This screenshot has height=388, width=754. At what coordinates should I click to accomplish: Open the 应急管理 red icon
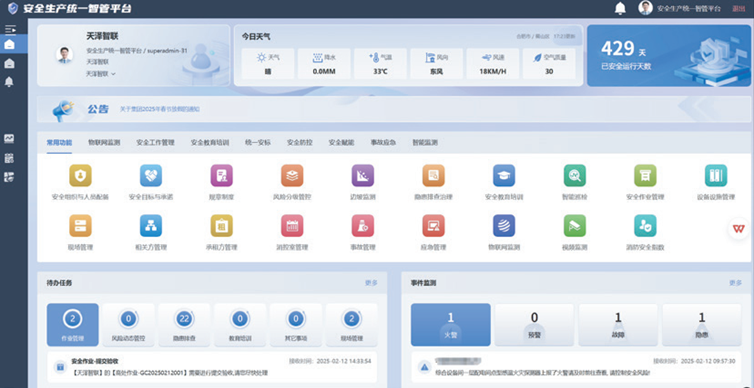click(433, 225)
